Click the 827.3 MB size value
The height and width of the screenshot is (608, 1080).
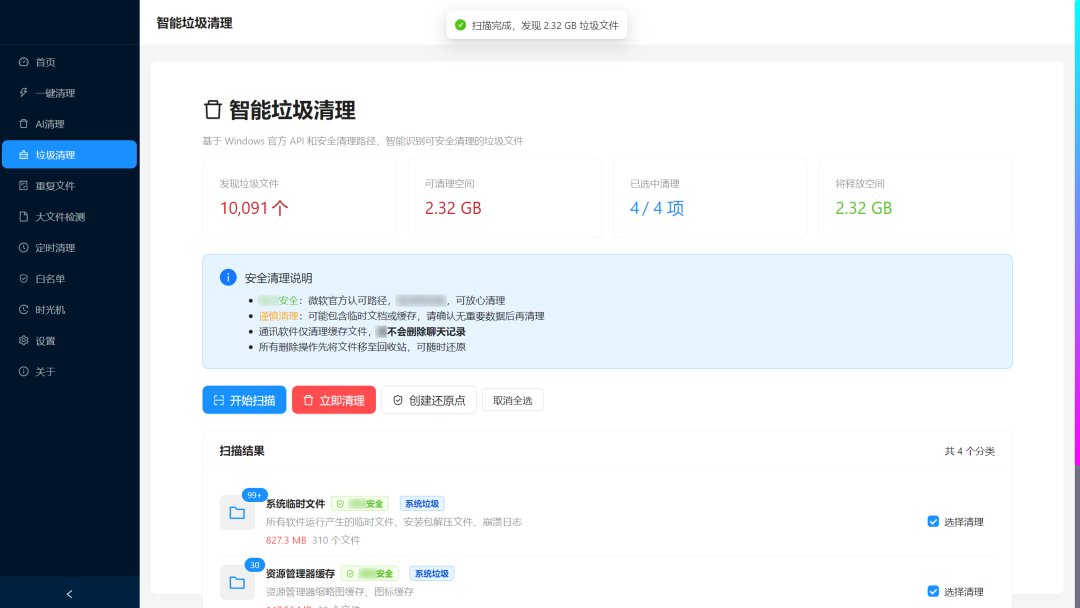[286, 541]
